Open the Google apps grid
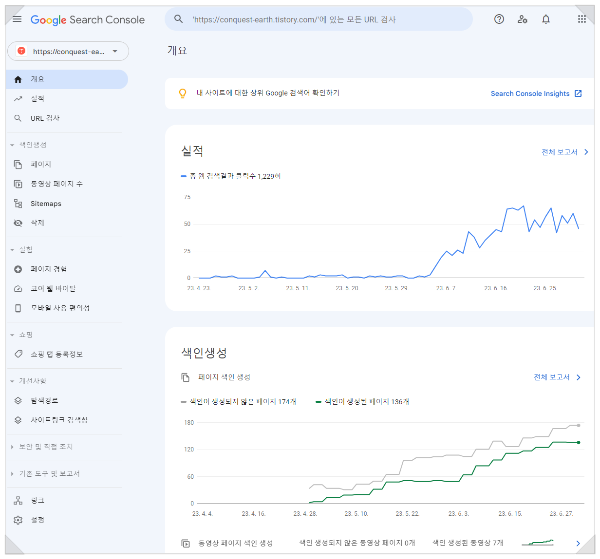 tap(582, 19)
